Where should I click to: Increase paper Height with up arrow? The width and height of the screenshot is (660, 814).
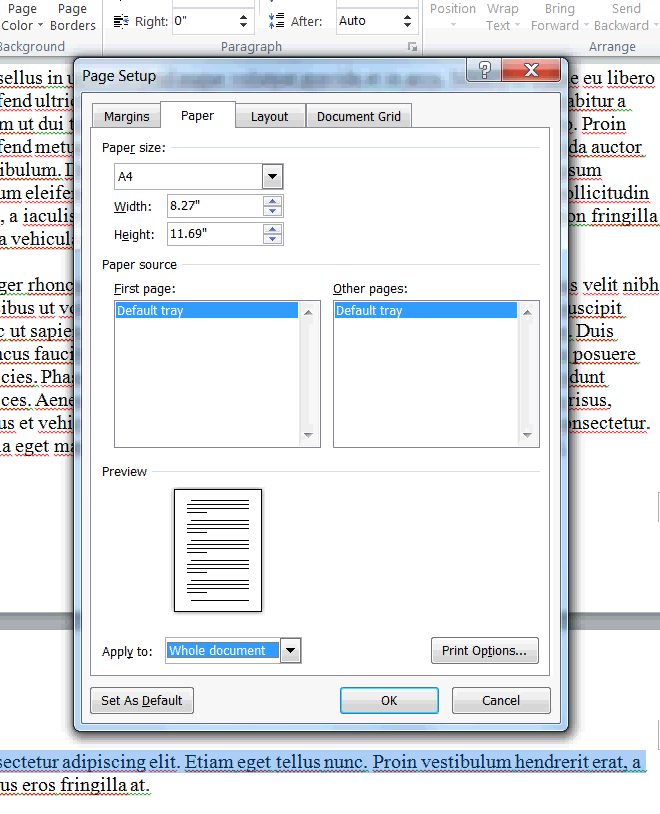click(273, 229)
